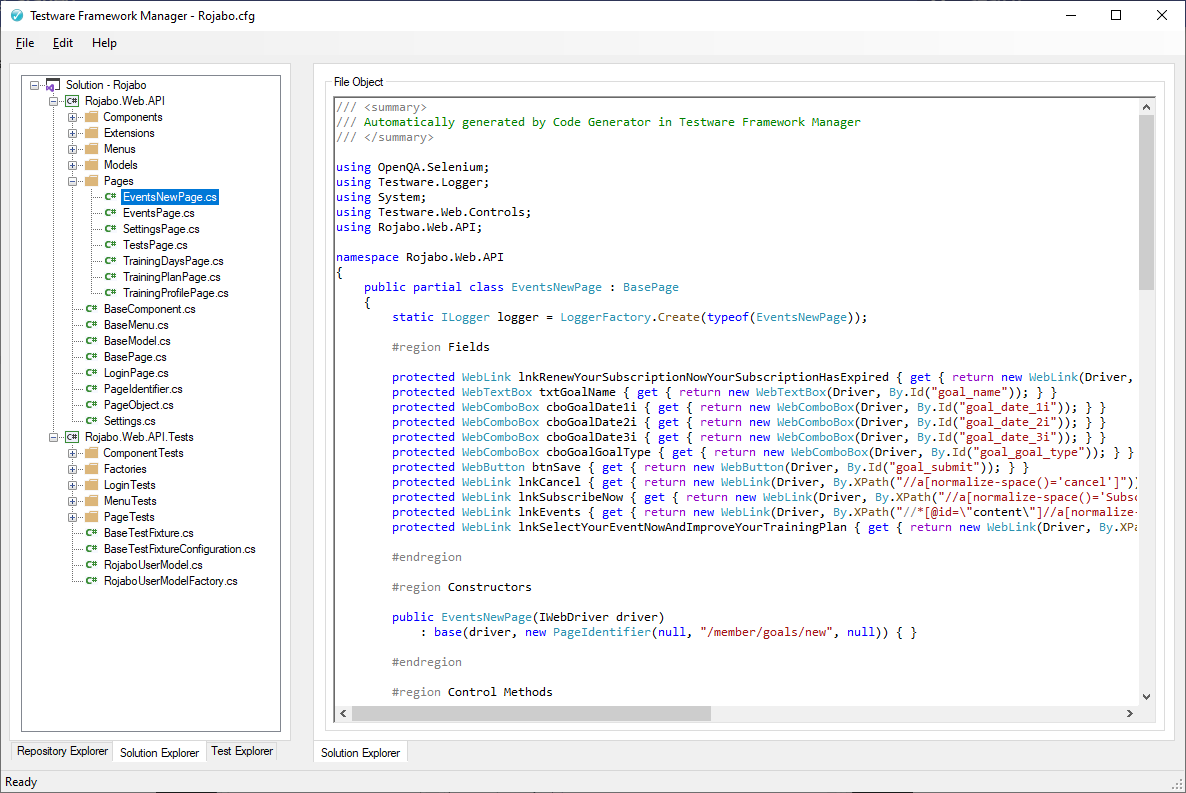The height and width of the screenshot is (793, 1186).
Task: Open the Help menu
Action: coord(104,43)
